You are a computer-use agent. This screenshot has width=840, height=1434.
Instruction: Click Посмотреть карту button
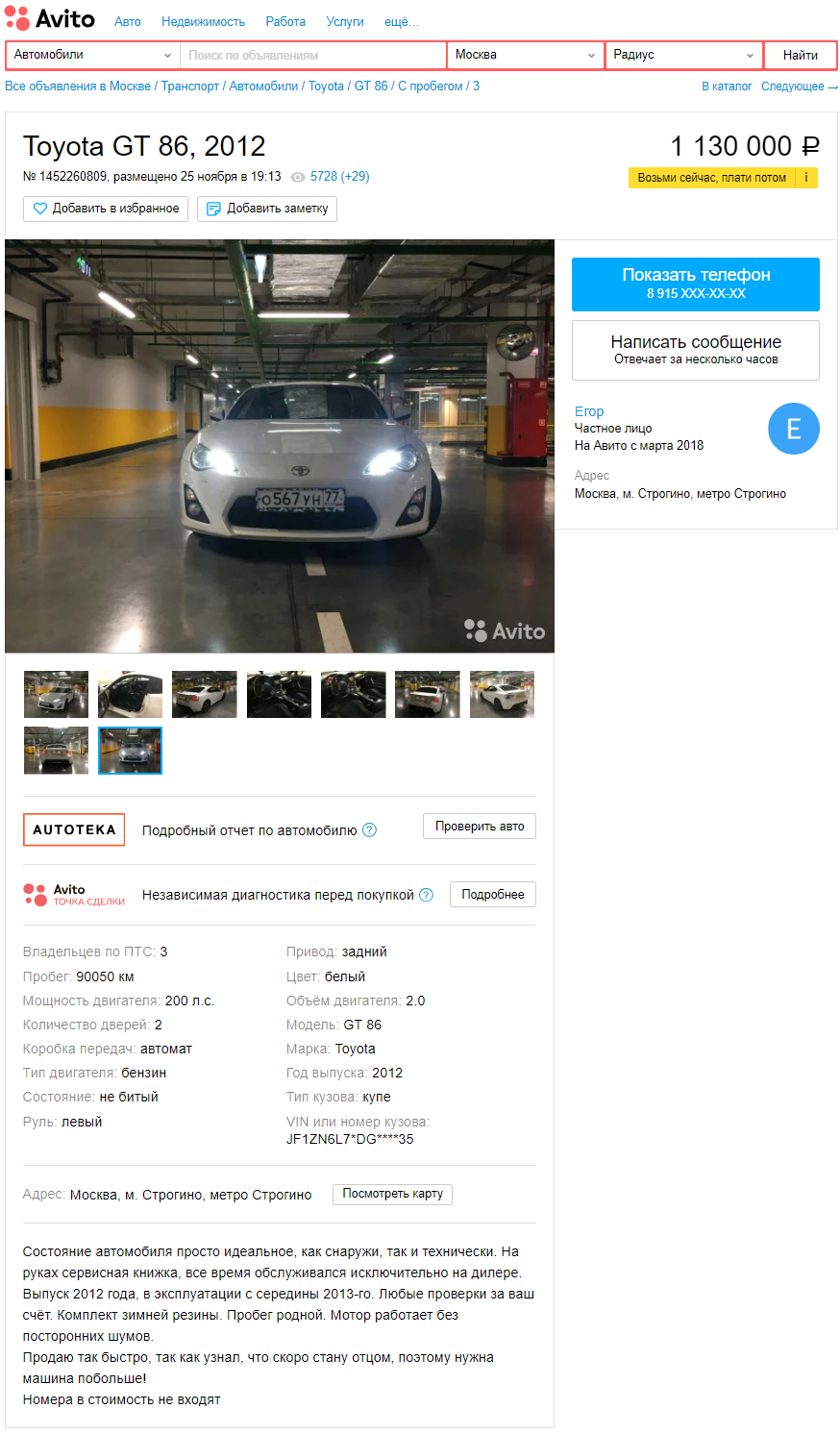pyautogui.click(x=393, y=1194)
